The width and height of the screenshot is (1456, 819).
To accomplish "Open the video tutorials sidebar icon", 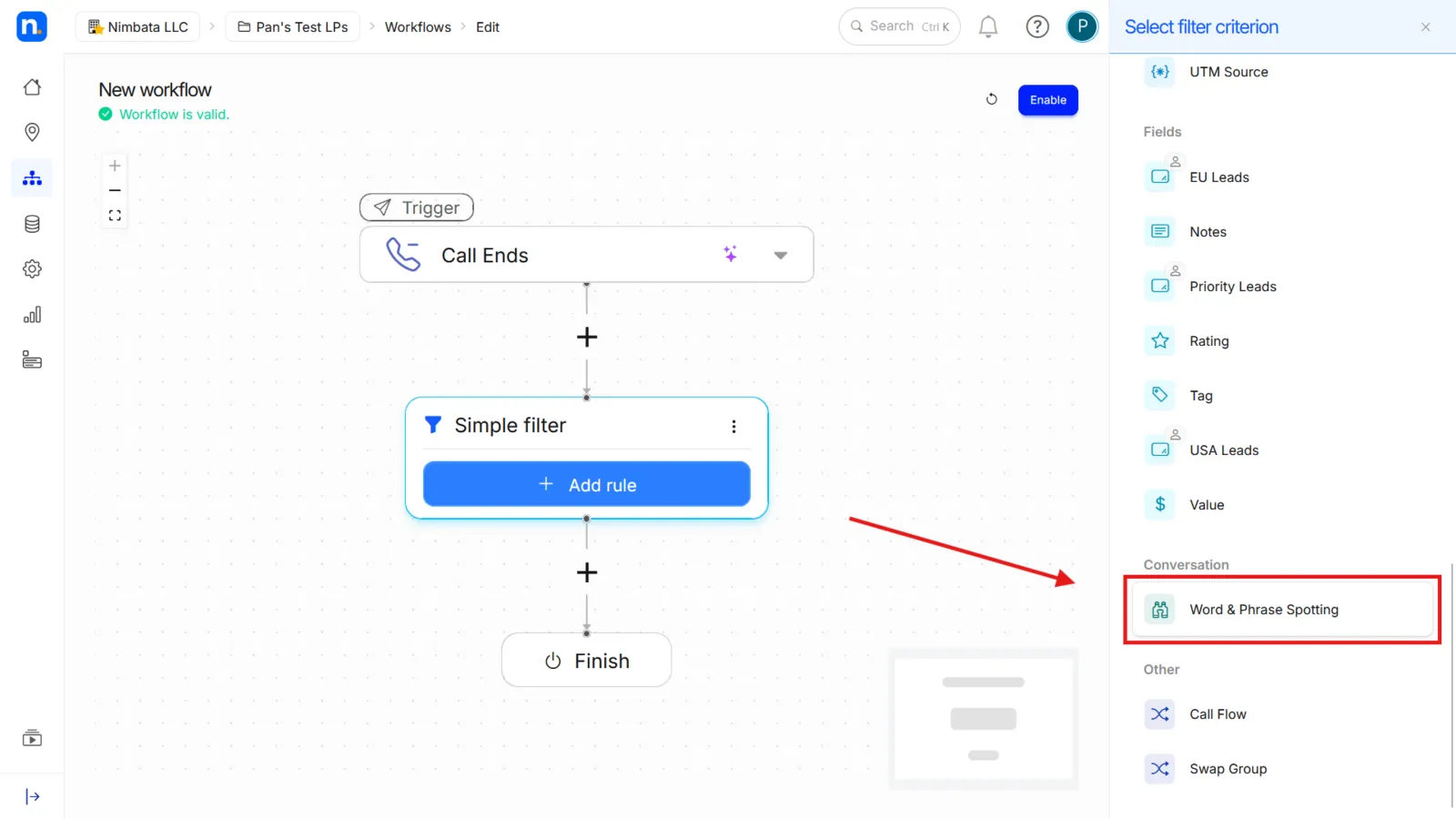I will point(32,738).
